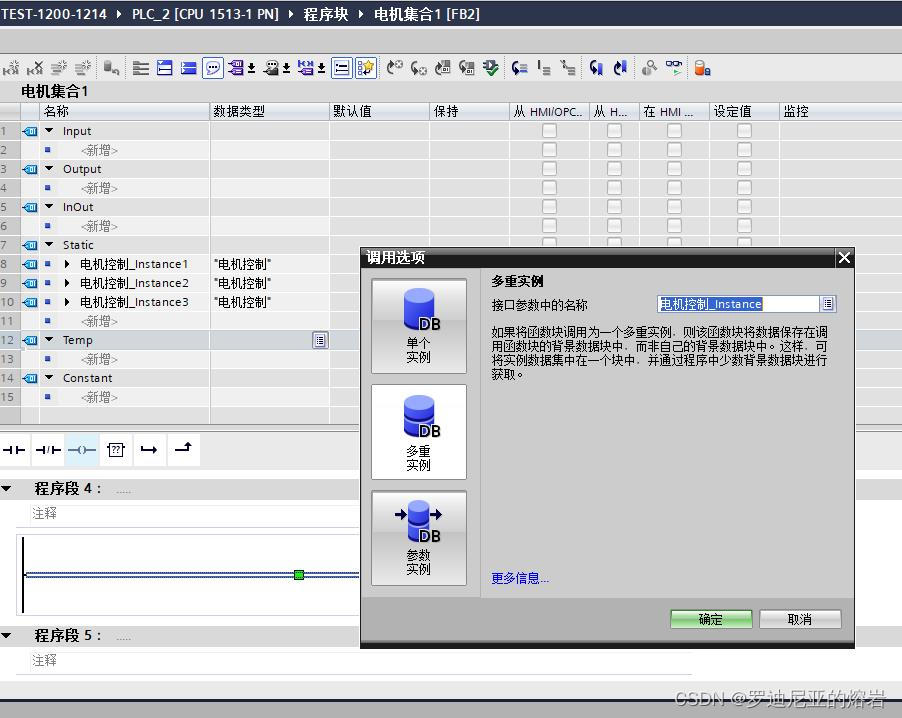
Task: Tick the 从 H... checkbox in row 2
Action: coord(614,150)
